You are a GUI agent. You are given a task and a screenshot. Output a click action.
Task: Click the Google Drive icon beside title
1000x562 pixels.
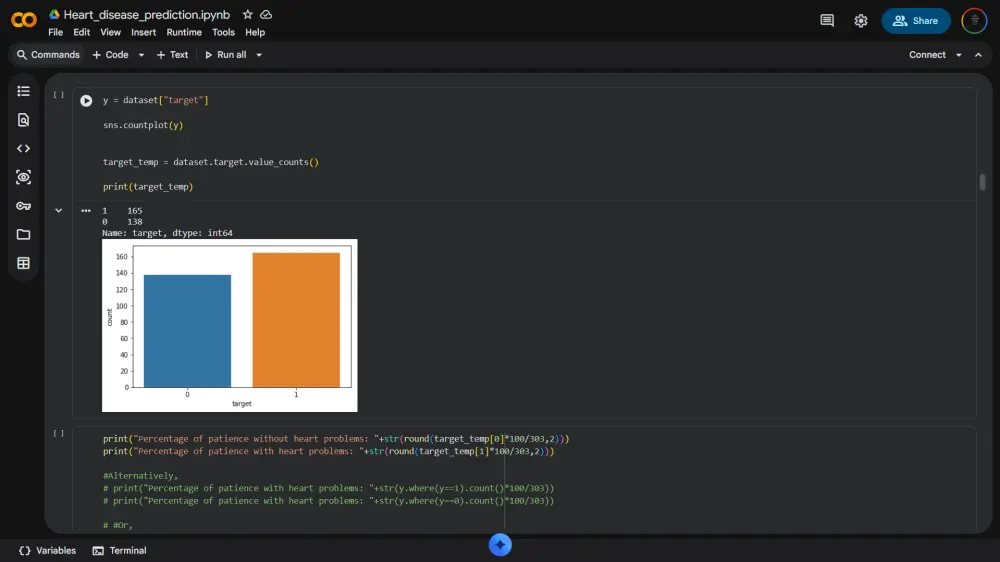coord(54,14)
